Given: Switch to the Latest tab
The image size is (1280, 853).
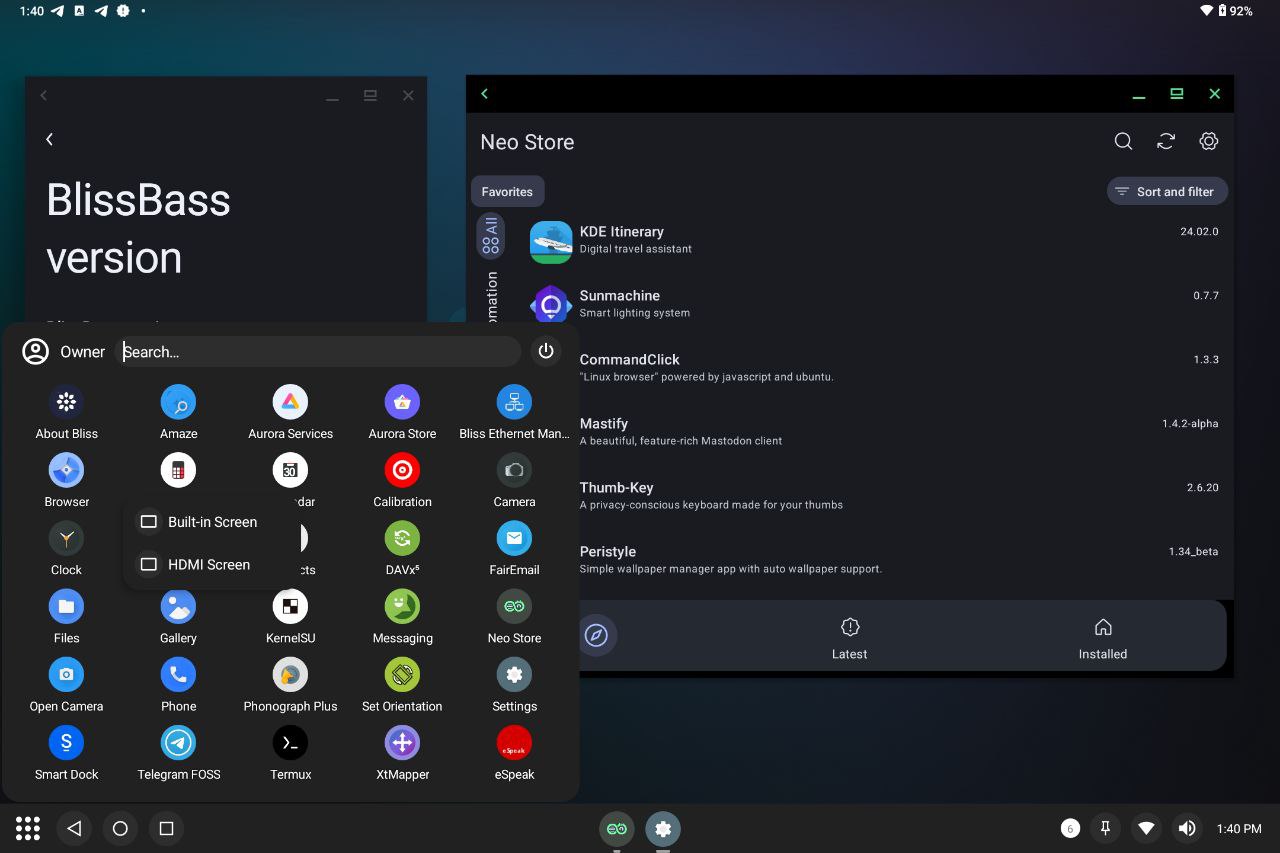Looking at the screenshot, I should pos(849,638).
